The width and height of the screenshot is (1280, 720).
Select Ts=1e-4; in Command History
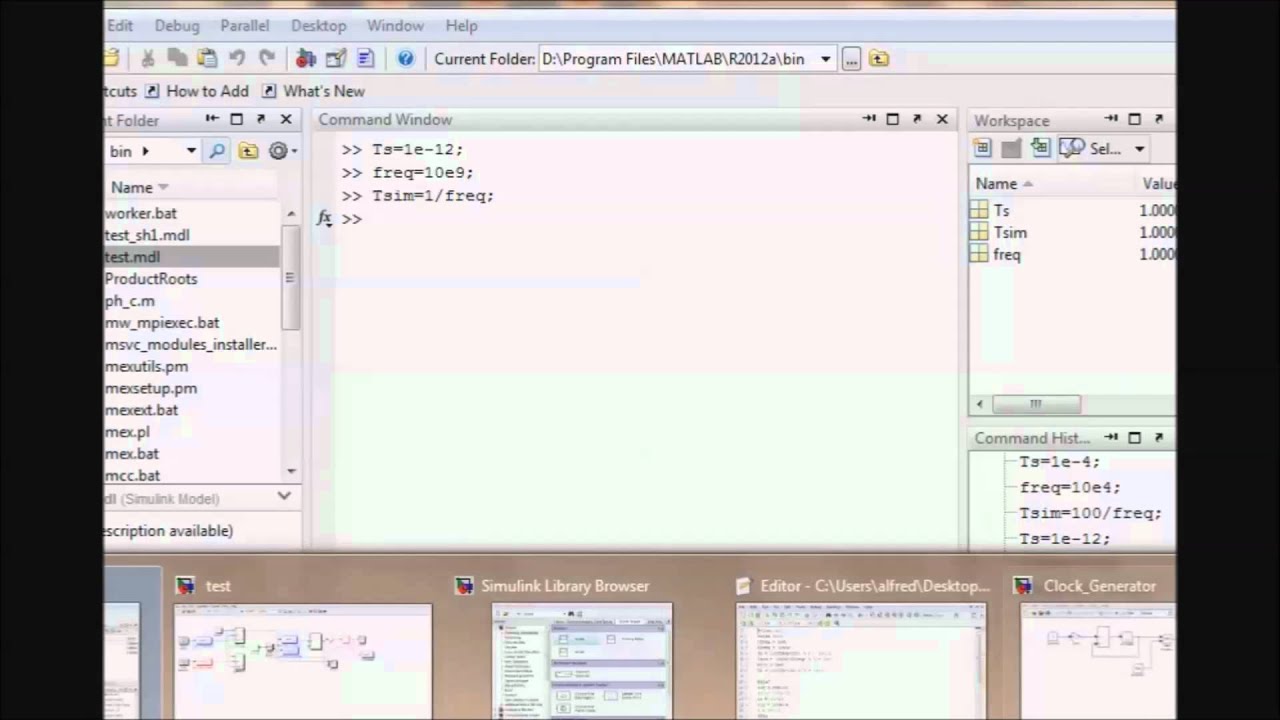tap(1059, 462)
